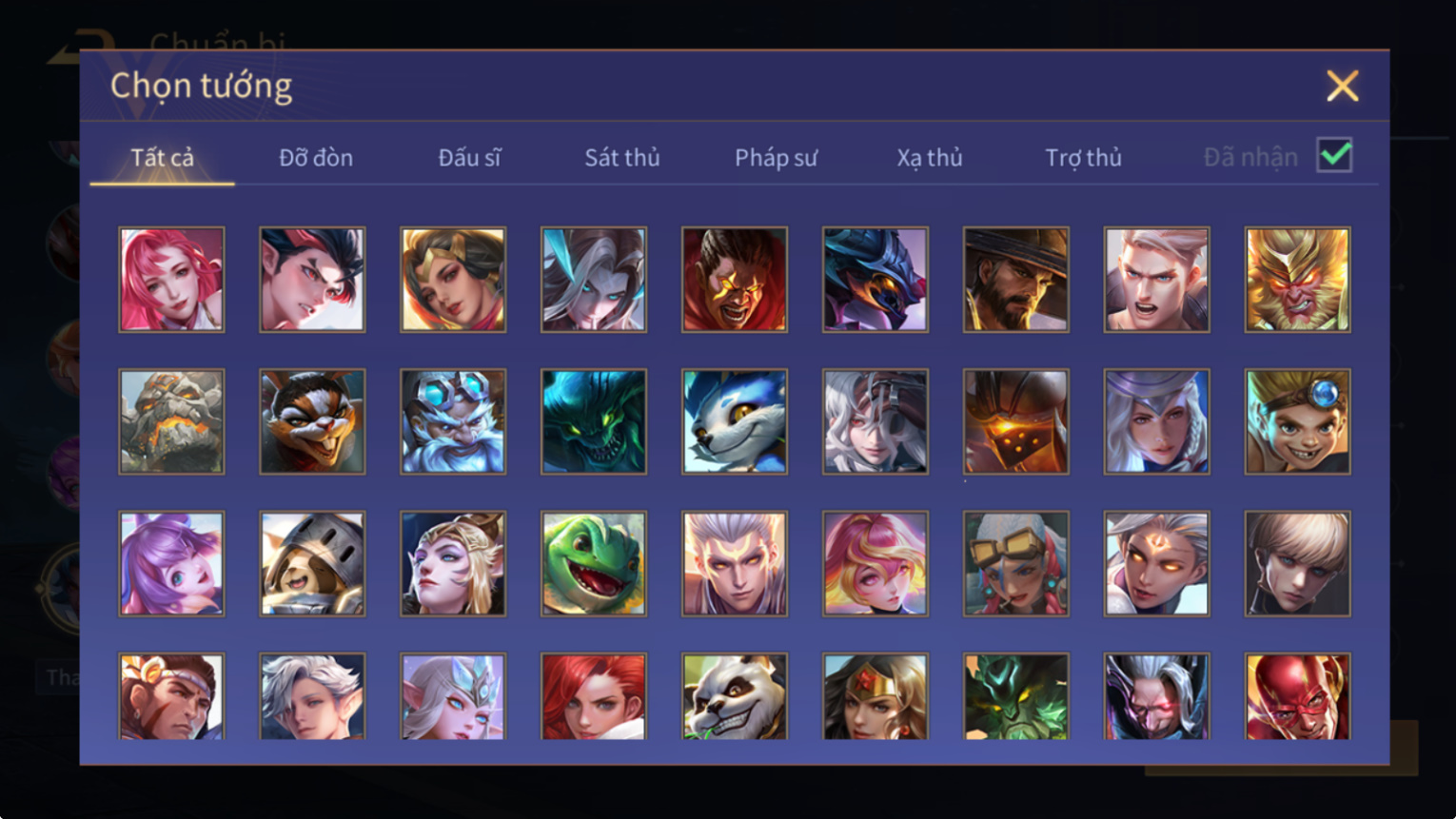Switch to the Đấu sĩ tab
This screenshot has height=819, width=1456.
pos(469,157)
